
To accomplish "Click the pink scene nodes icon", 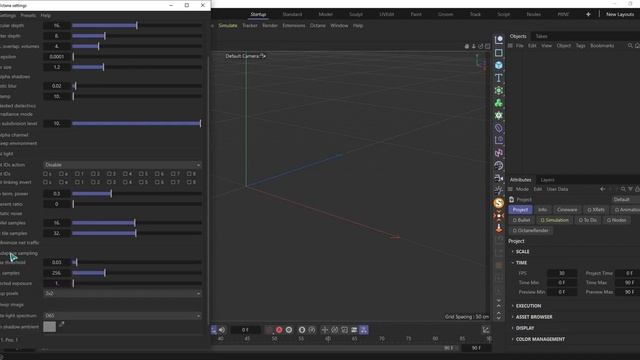I will click(499, 153).
